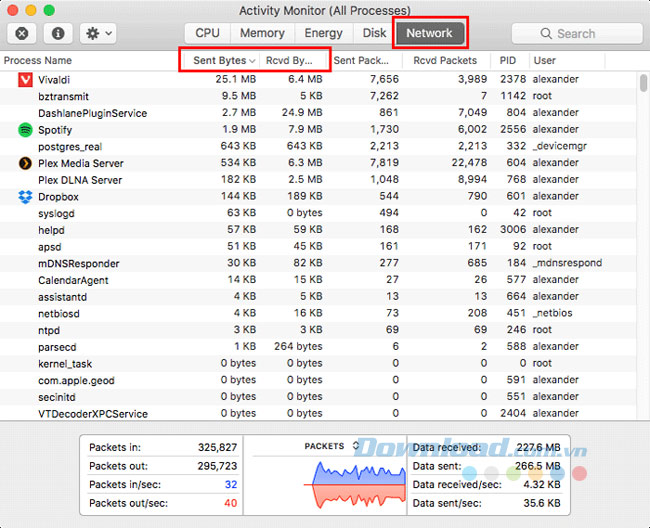The width and height of the screenshot is (650, 528).
Task: Switch to the CPU tab
Action: pyautogui.click(x=208, y=33)
